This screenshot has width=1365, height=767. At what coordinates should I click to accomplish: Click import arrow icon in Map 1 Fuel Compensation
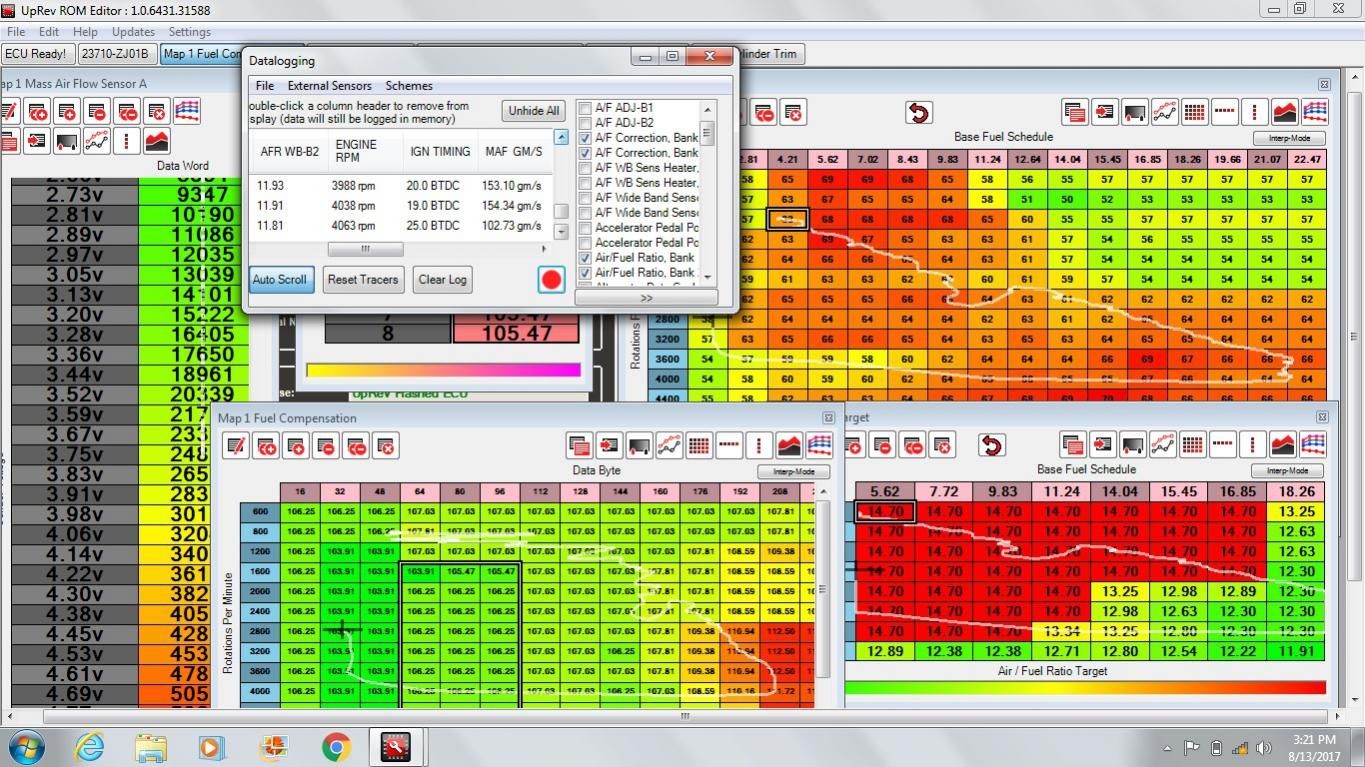coord(609,446)
